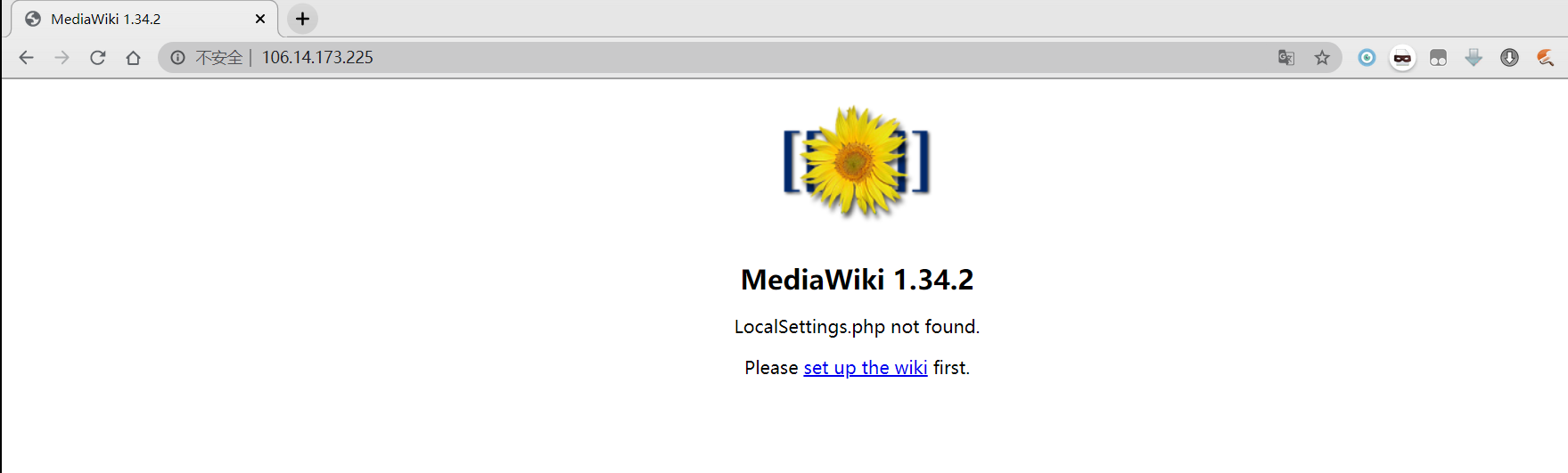Reload the current page
The image size is (1568, 473).
click(98, 58)
